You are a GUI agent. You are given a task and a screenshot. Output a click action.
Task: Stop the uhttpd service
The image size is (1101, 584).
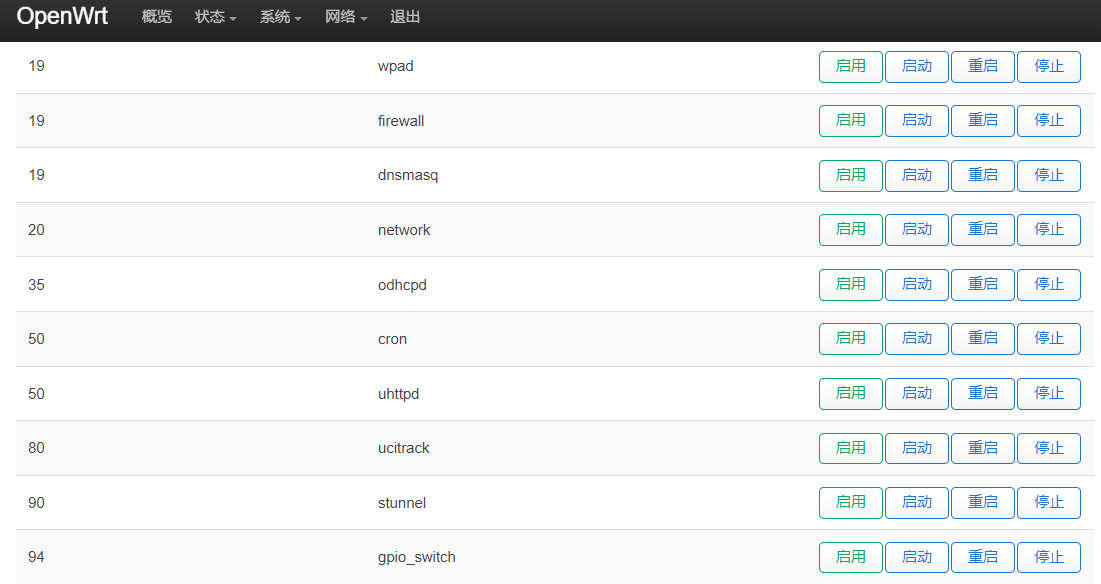tap(1048, 394)
